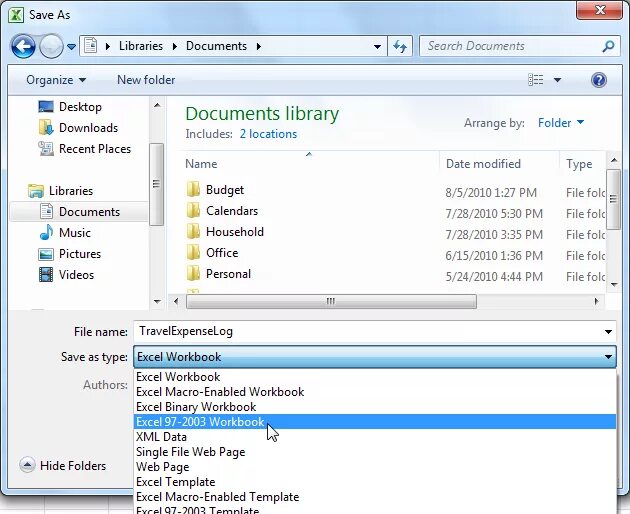Open the Arrange by Folder dropdown
Image resolution: width=630 pixels, height=514 pixels.
click(x=561, y=123)
